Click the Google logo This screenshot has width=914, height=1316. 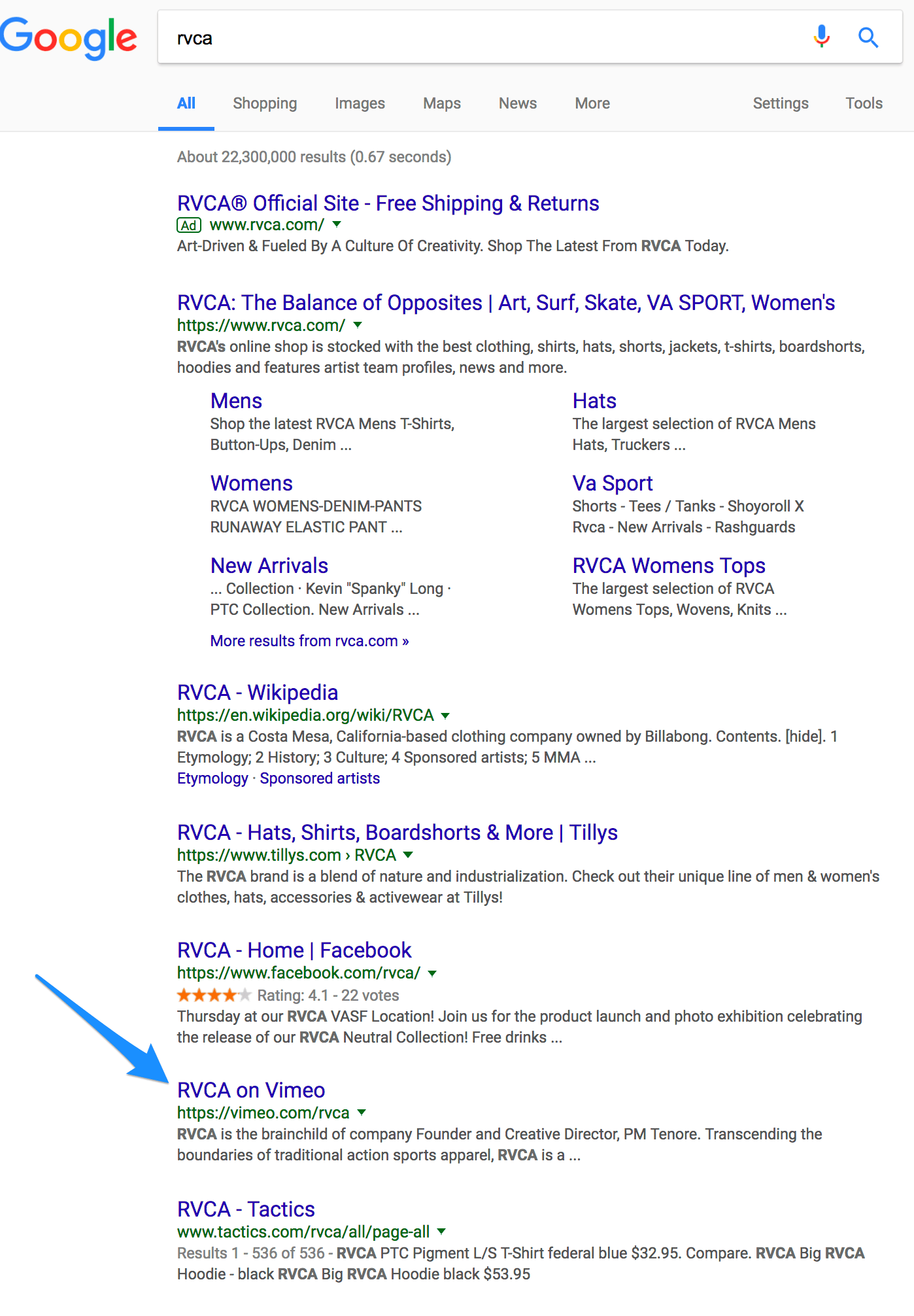click(68, 39)
